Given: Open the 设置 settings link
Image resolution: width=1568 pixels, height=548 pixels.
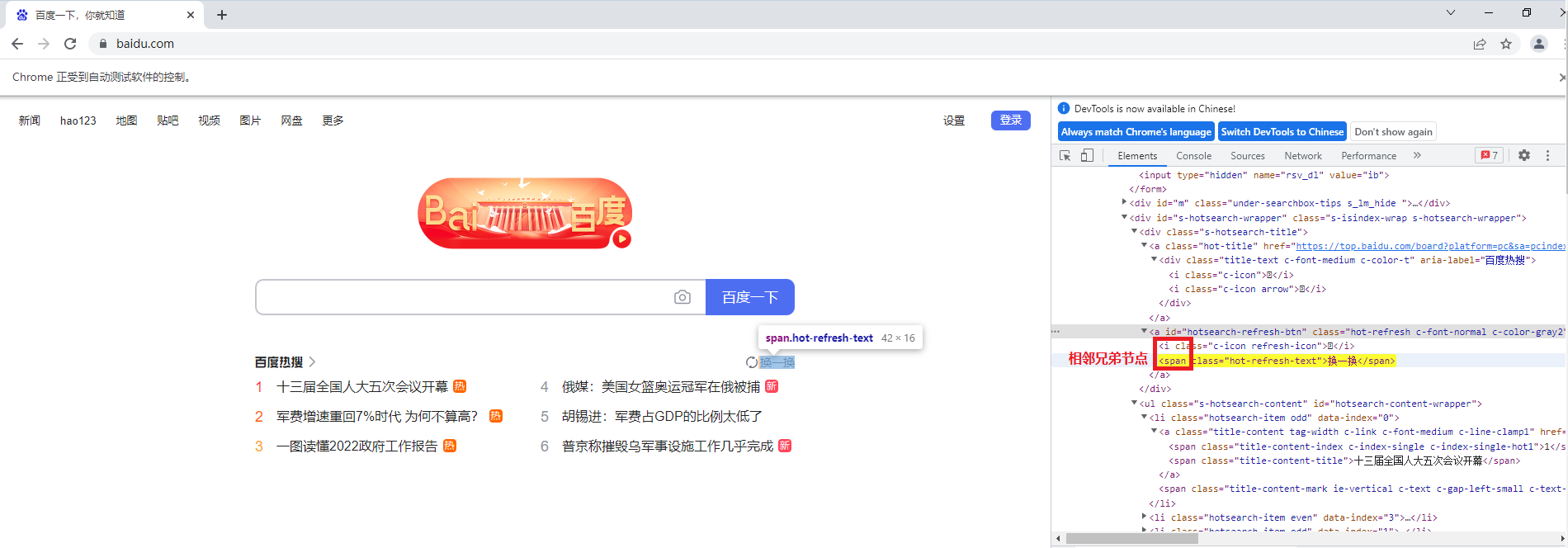Looking at the screenshot, I should (954, 120).
